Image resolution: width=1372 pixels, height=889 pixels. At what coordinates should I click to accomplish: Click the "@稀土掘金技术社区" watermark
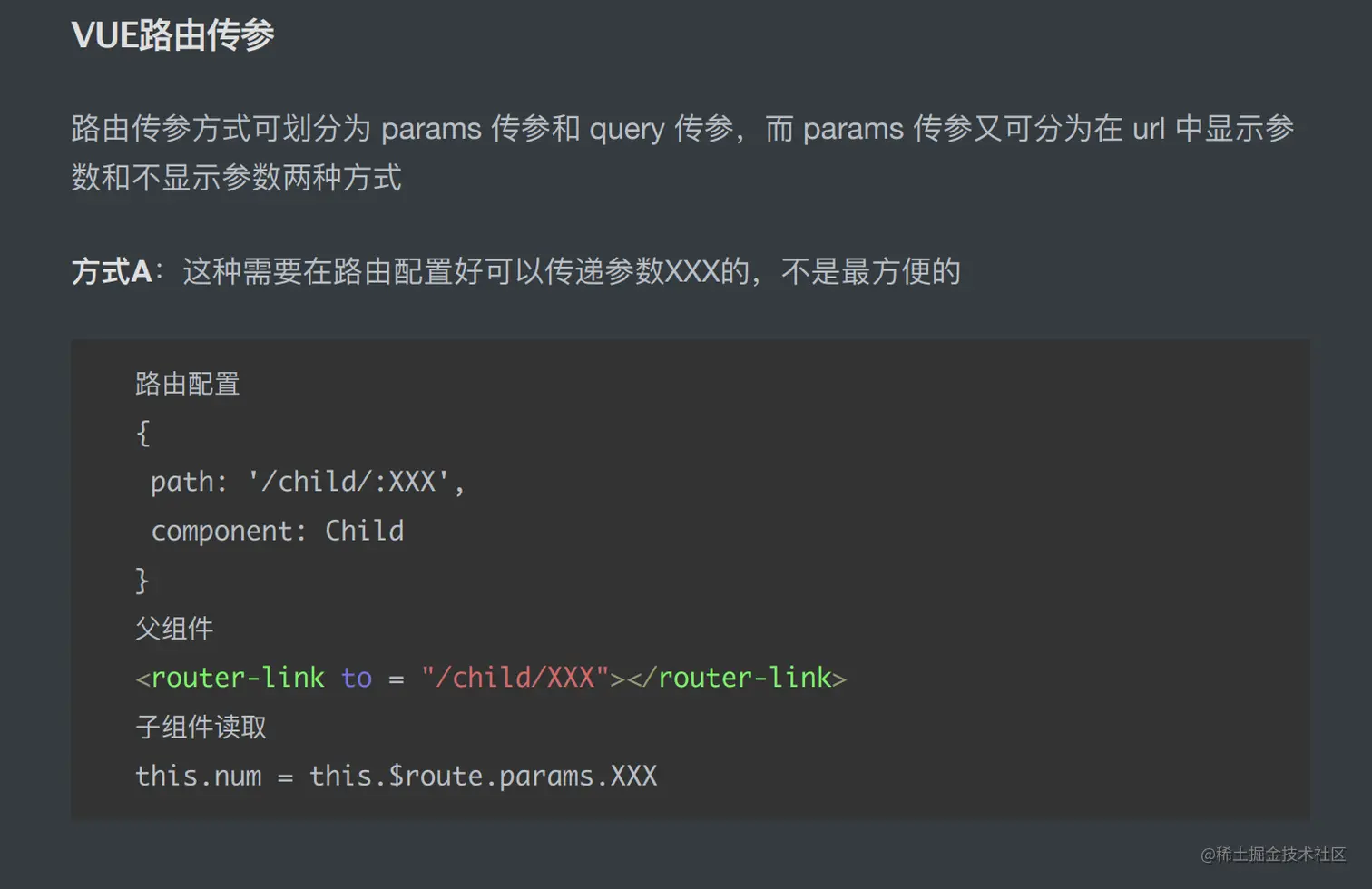coord(1273,855)
